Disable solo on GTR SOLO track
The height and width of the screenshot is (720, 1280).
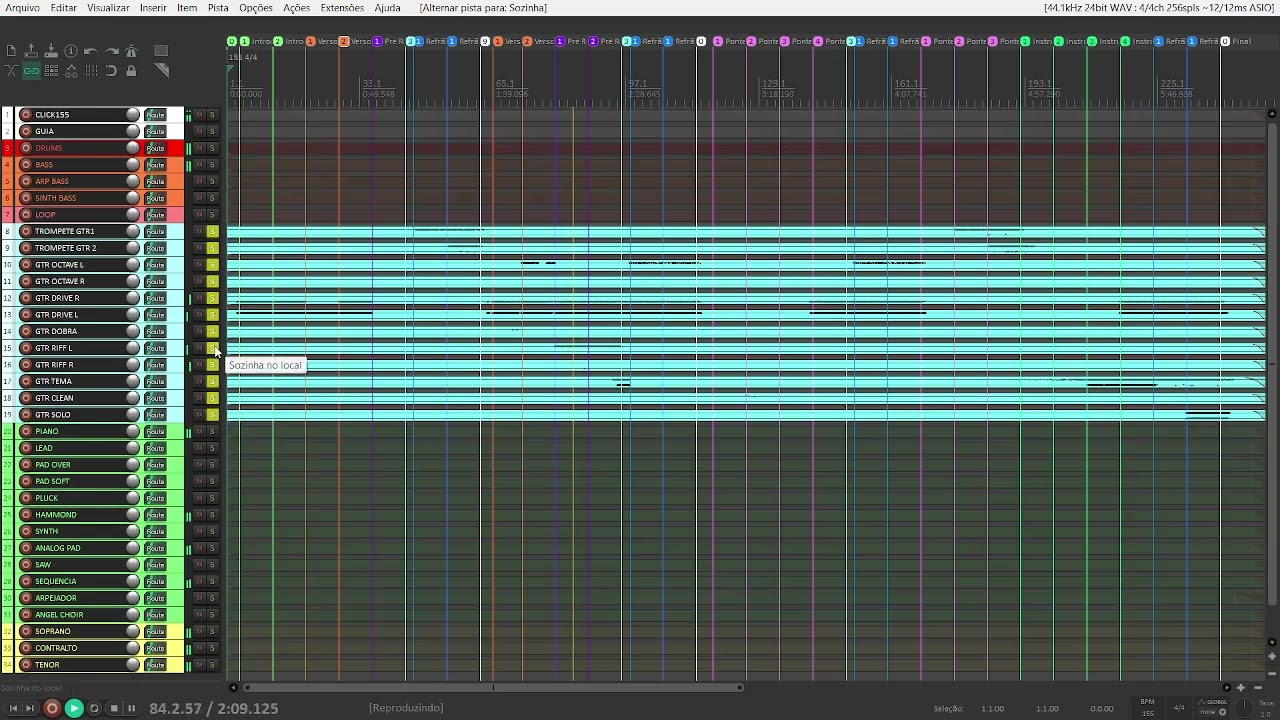click(212, 415)
